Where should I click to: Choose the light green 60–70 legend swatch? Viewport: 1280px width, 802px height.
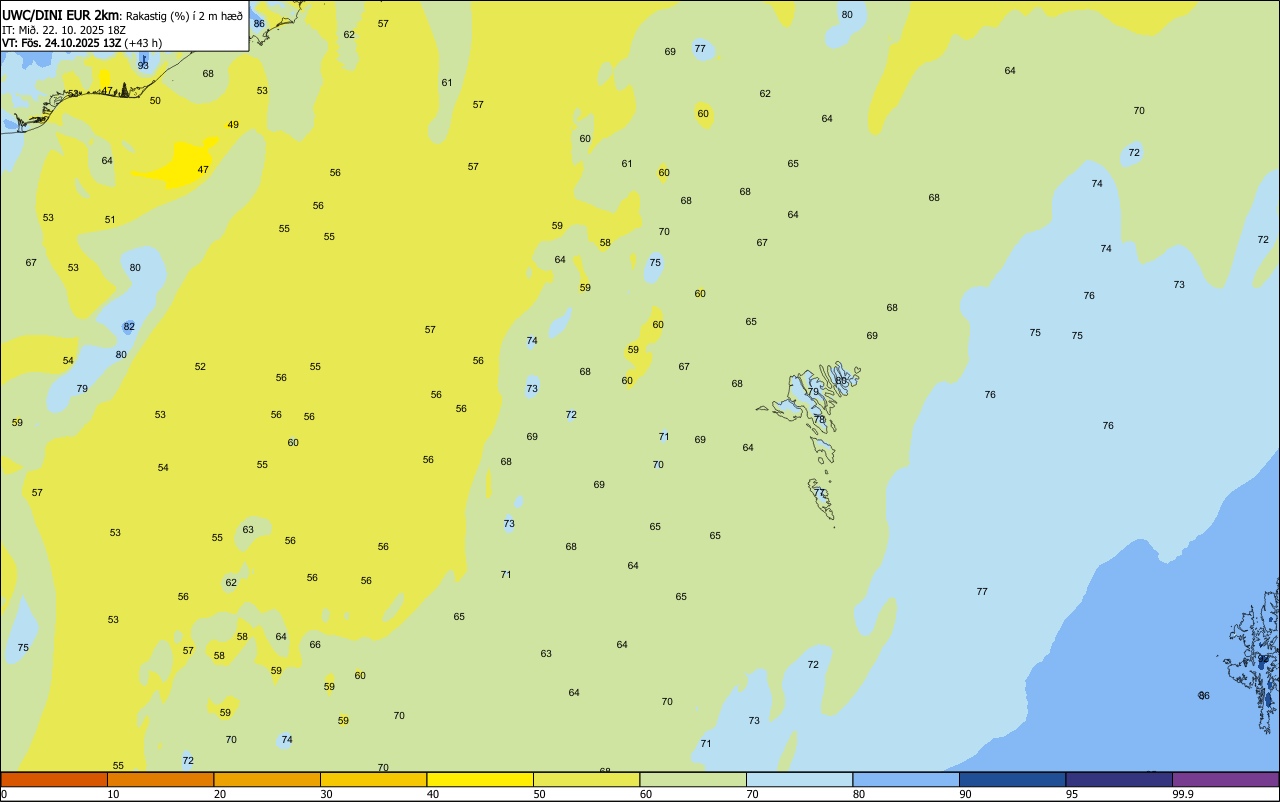(693, 779)
